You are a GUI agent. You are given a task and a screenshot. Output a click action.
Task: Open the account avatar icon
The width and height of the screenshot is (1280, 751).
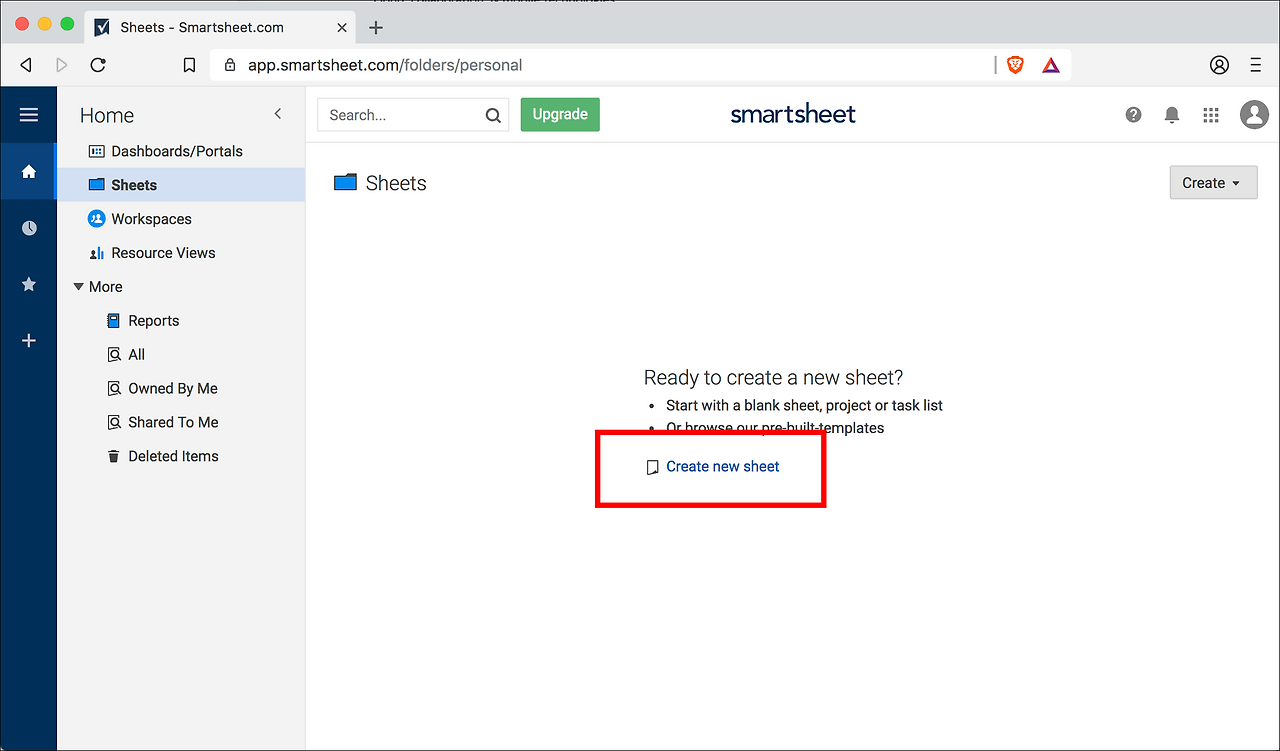[x=1254, y=115]
